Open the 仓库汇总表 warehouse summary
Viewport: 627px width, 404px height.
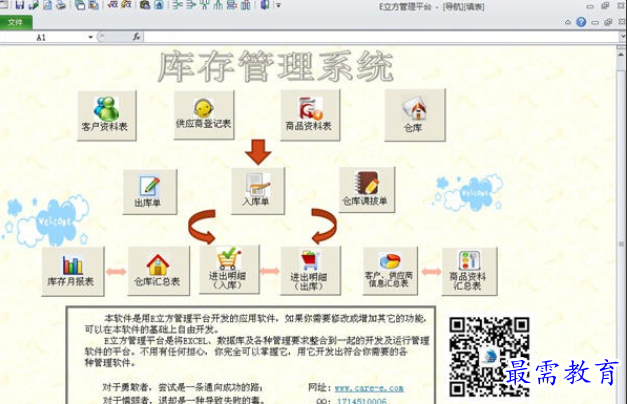[x=158, y=270]
